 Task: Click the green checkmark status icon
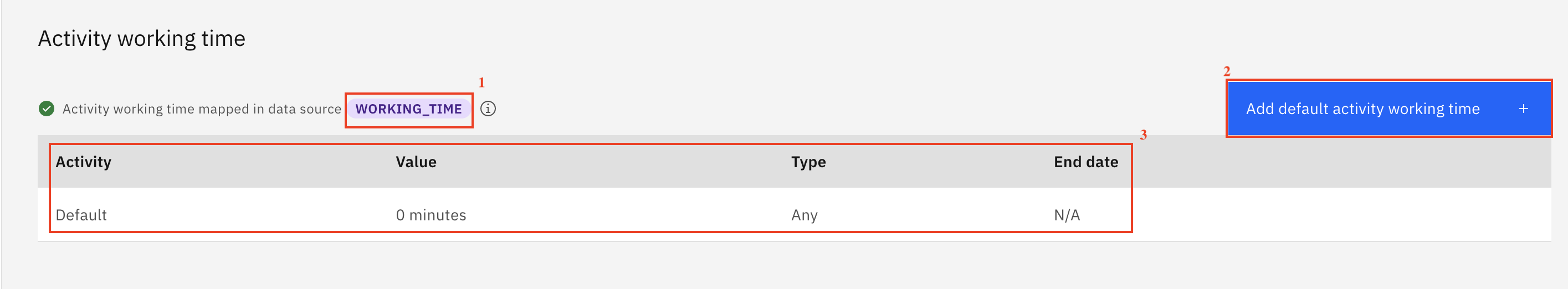[x=46, y=109]
